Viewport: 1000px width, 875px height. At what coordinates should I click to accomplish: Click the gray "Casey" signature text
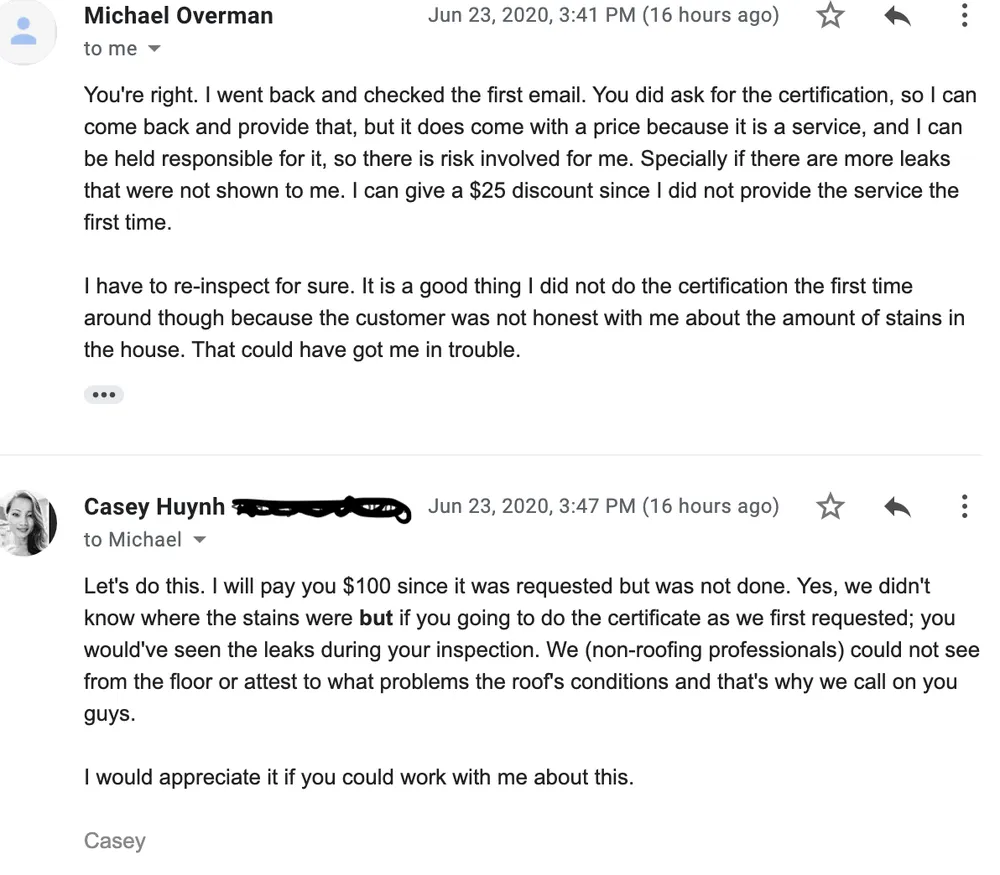point(114,840)
